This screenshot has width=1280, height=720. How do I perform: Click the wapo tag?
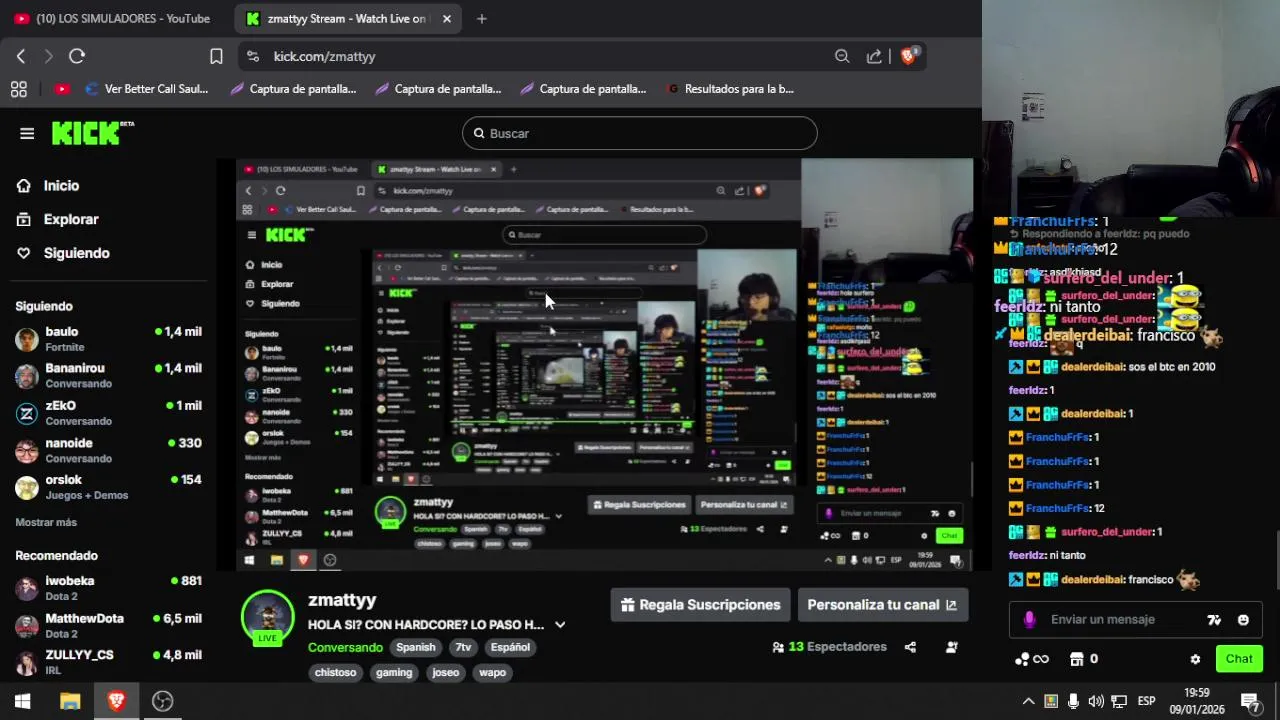tap(492, 672)
